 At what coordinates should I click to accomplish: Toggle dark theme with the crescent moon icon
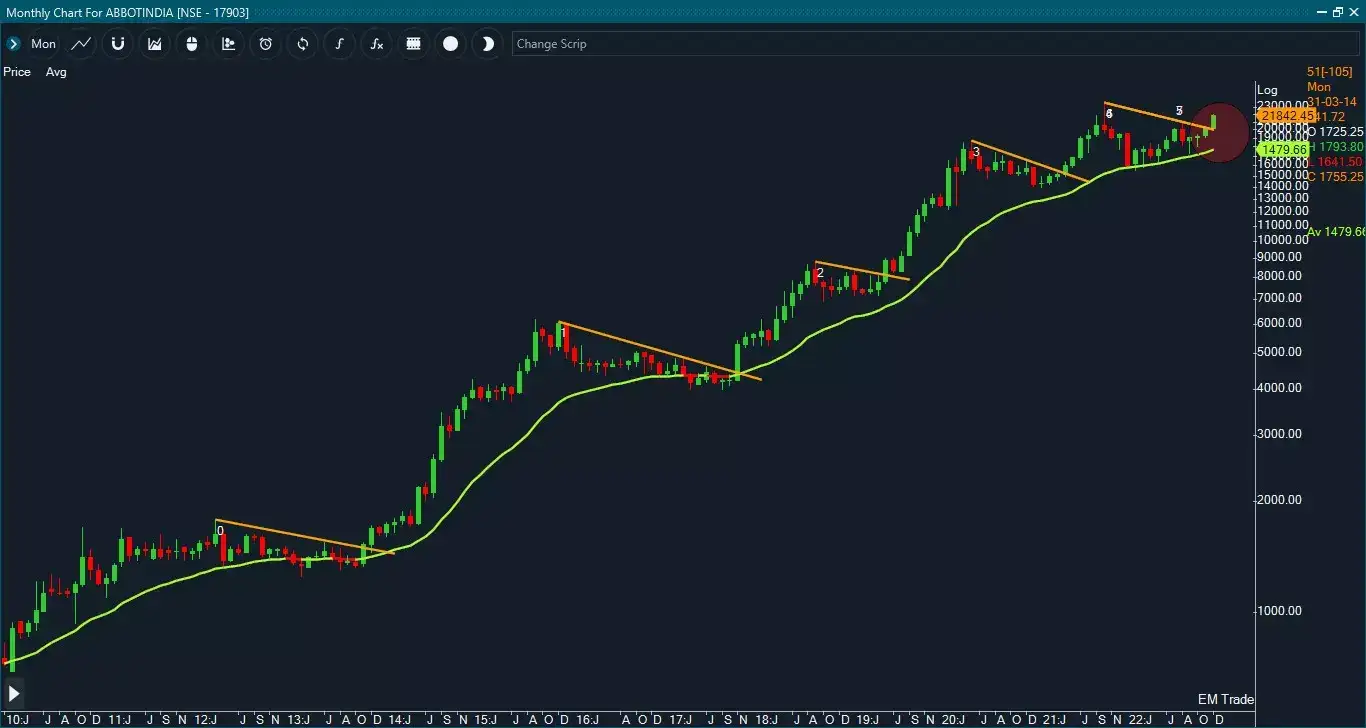tap(487, 44)
